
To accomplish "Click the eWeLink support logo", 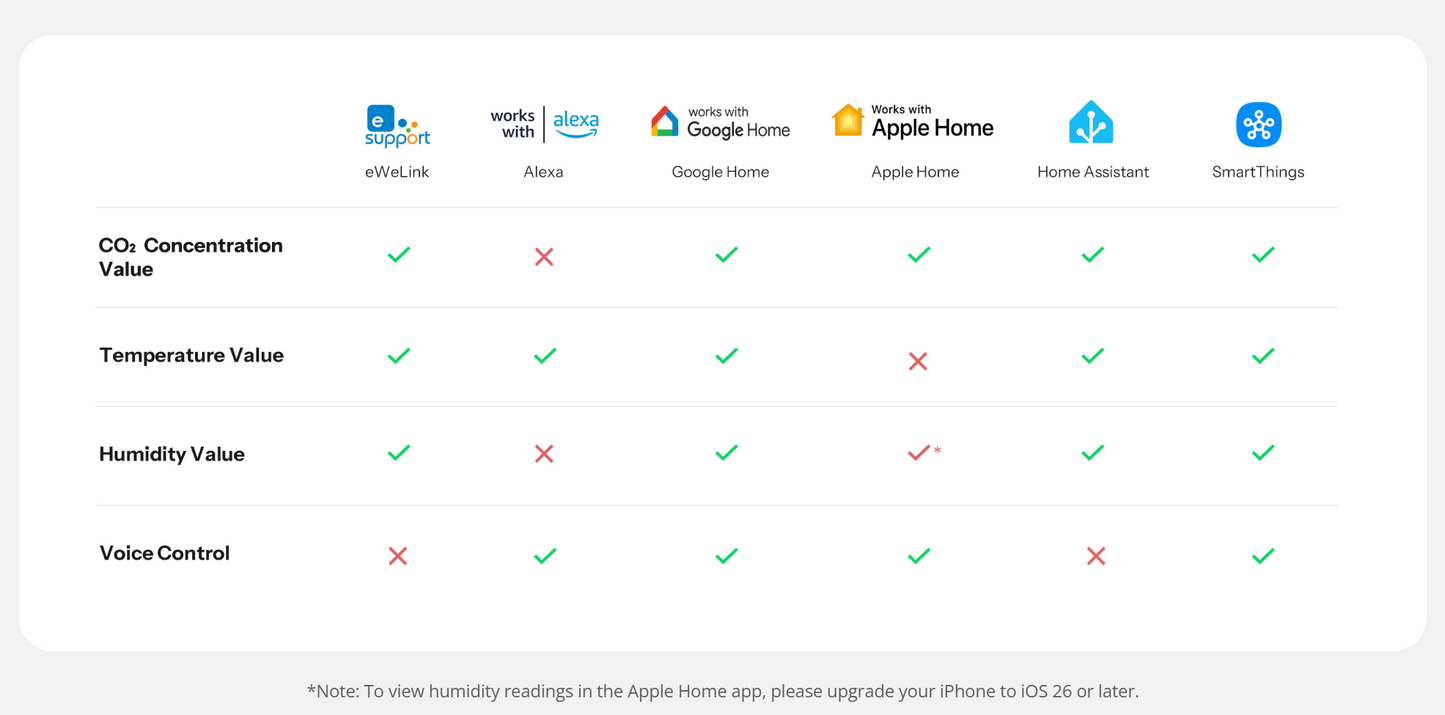I will [x=397, y=126].
